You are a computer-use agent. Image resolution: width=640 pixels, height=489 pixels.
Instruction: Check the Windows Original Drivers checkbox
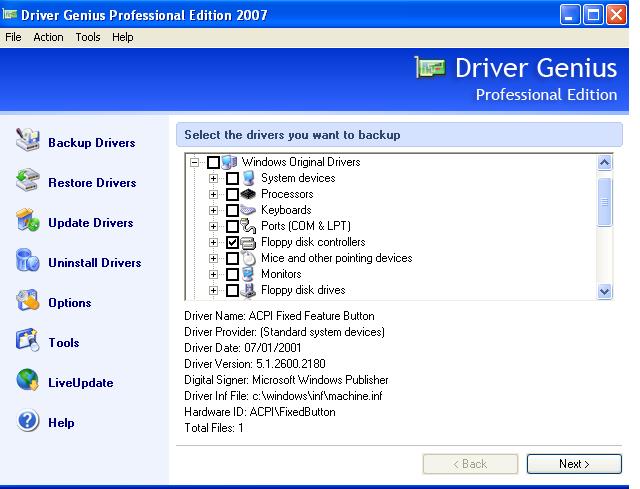point(213,162)
